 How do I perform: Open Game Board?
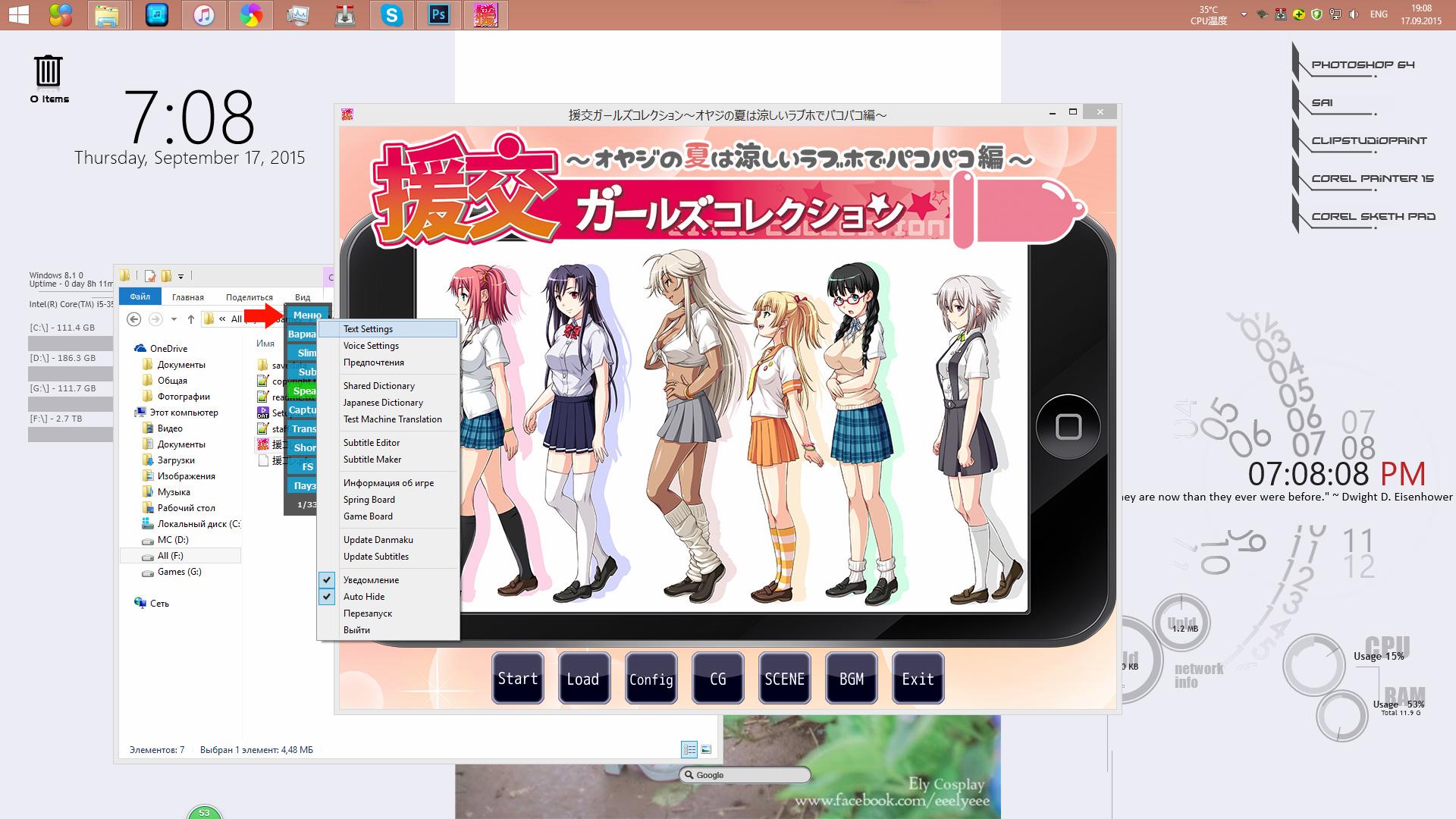388,516
